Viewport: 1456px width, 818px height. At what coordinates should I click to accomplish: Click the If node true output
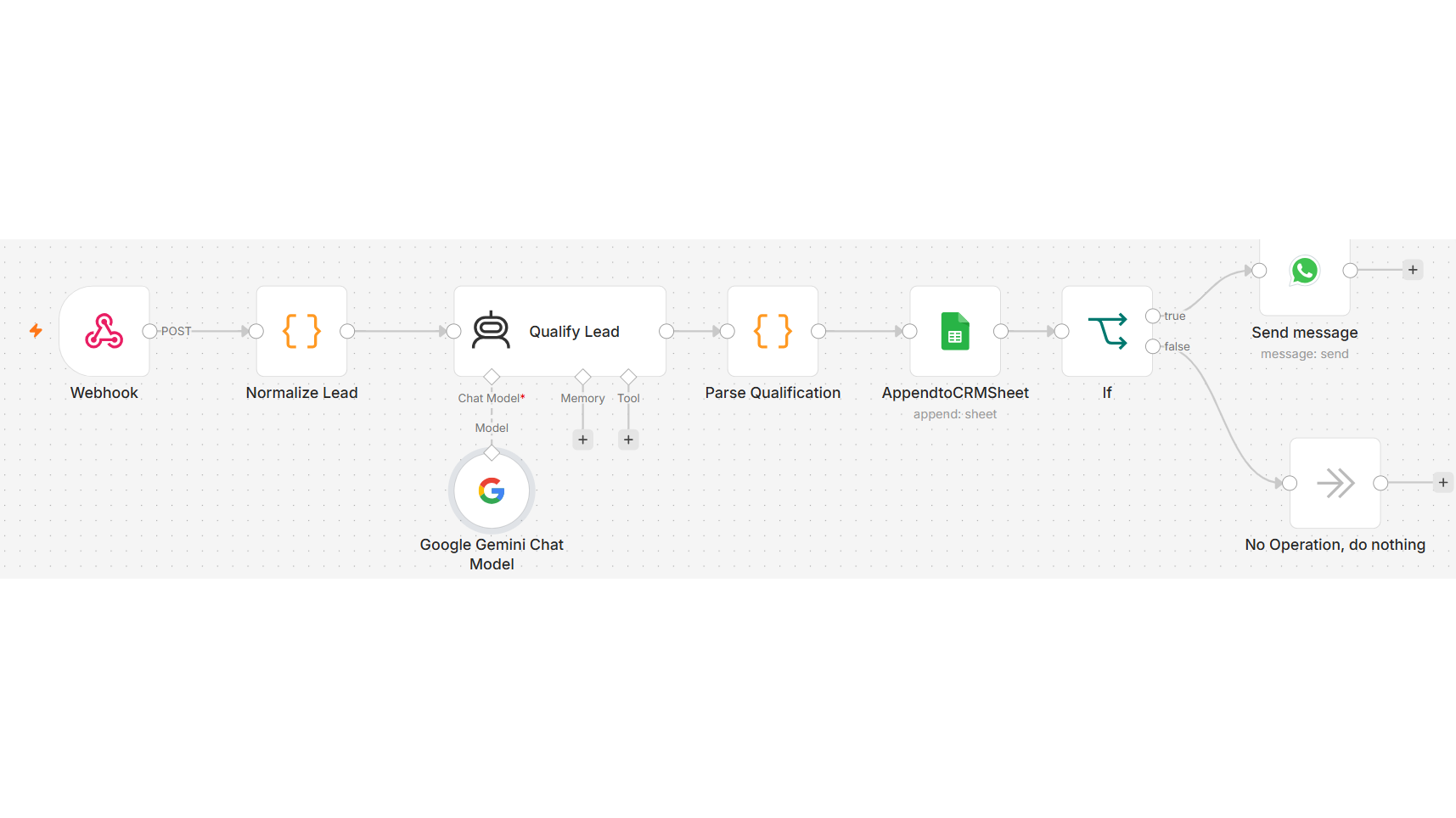1153,316
